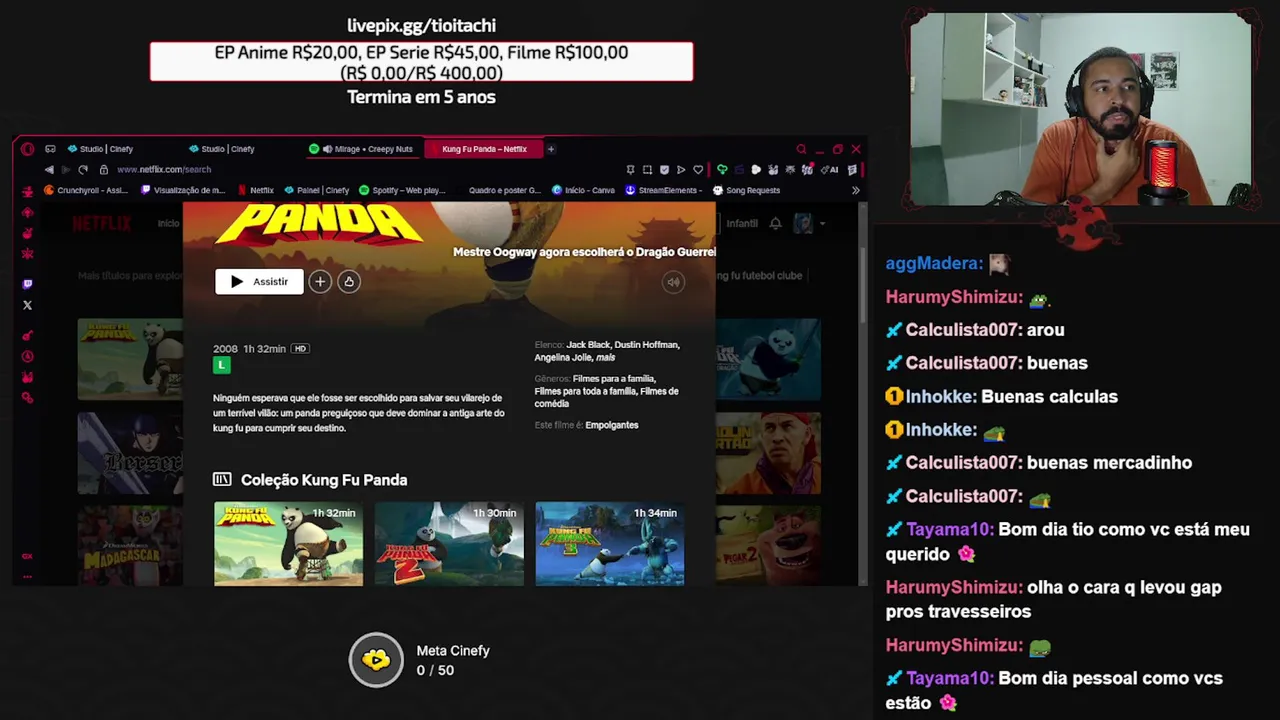Open Twitch from Opera sidebar
Image resolution: width=1280 pixels, height=720 pixels.
(x=27, y=284)
